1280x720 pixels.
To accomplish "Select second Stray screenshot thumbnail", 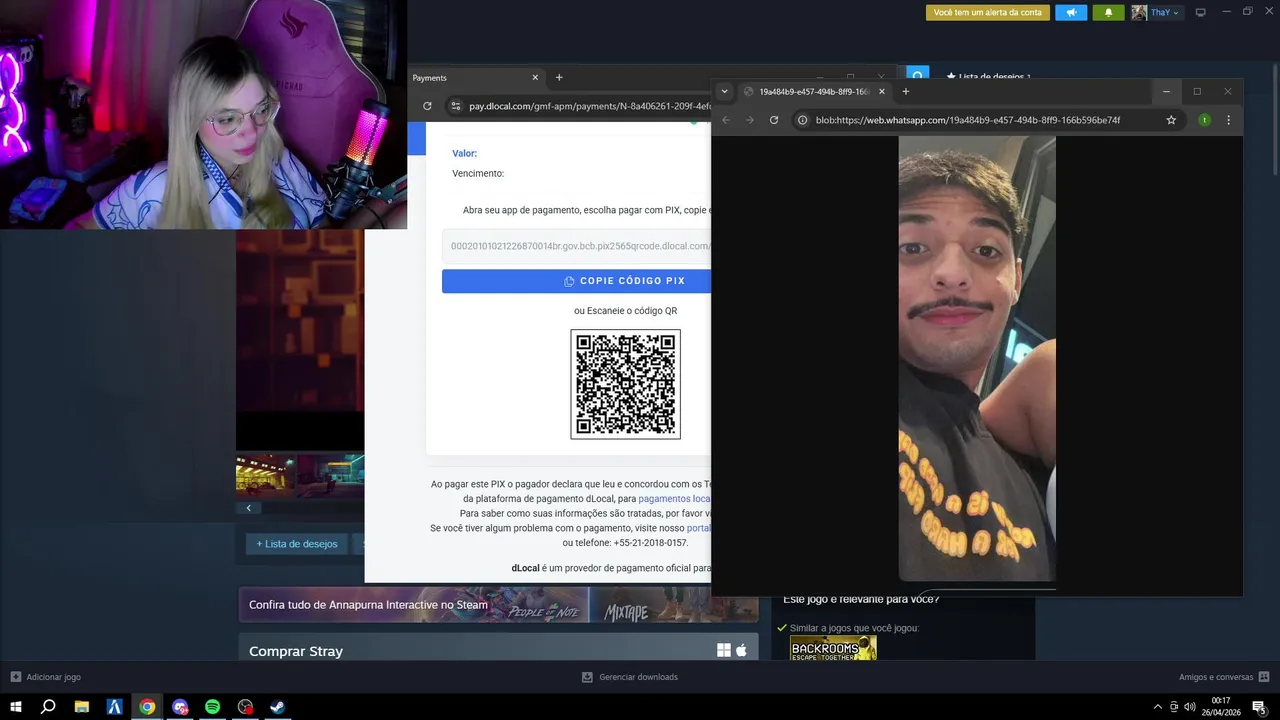I will (x=331, y=475).
